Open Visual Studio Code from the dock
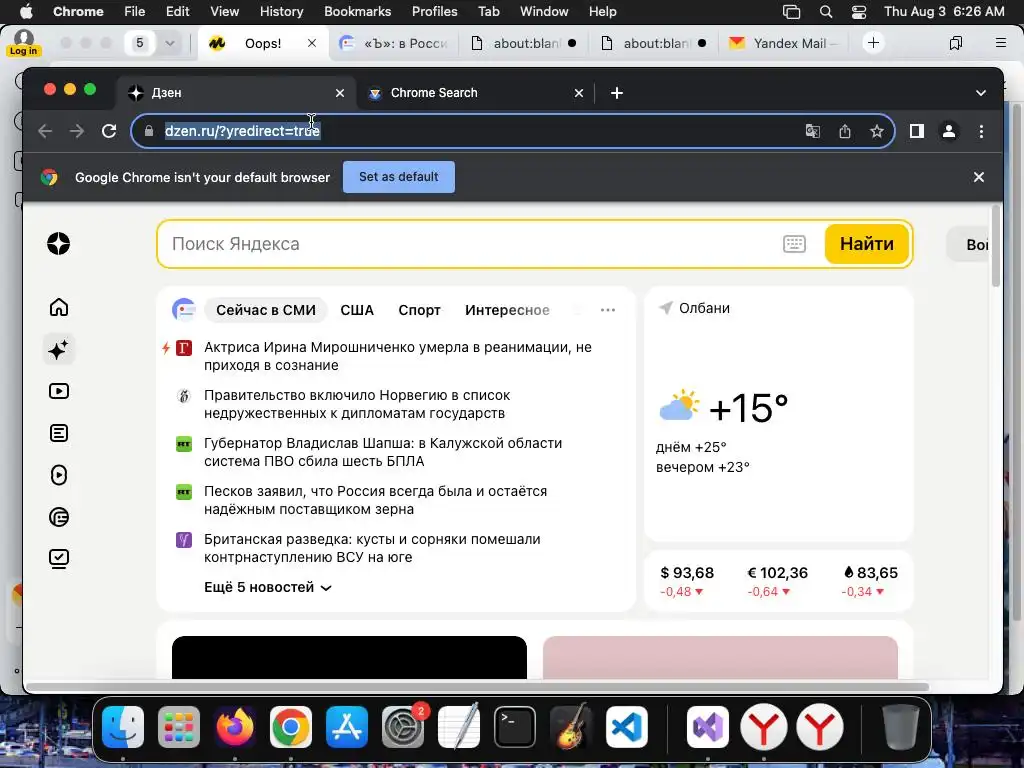This screenshot has width=1024, height=768. coord(626,727)
